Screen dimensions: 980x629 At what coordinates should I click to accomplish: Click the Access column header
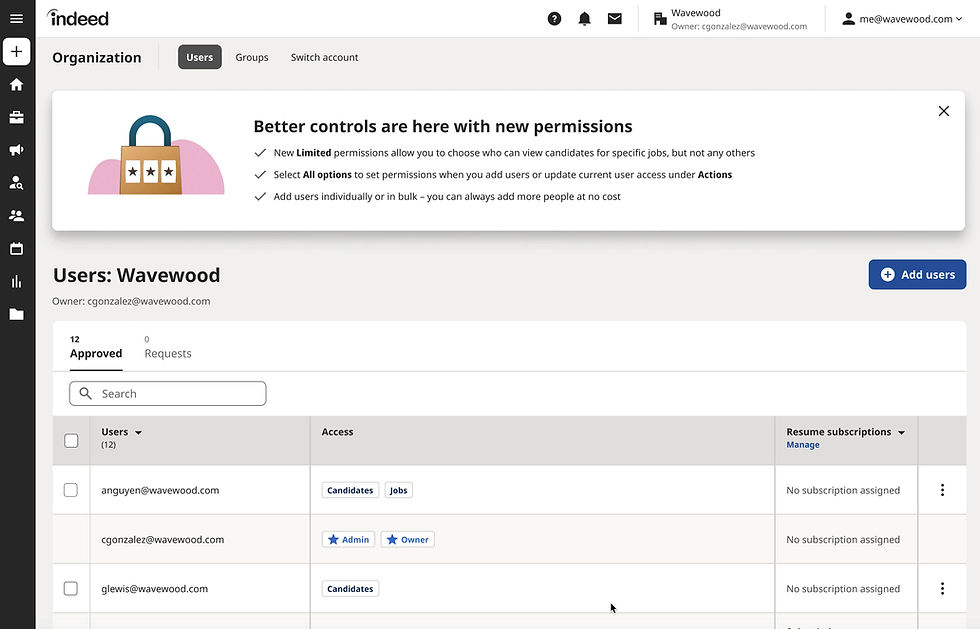pos(337,432)
